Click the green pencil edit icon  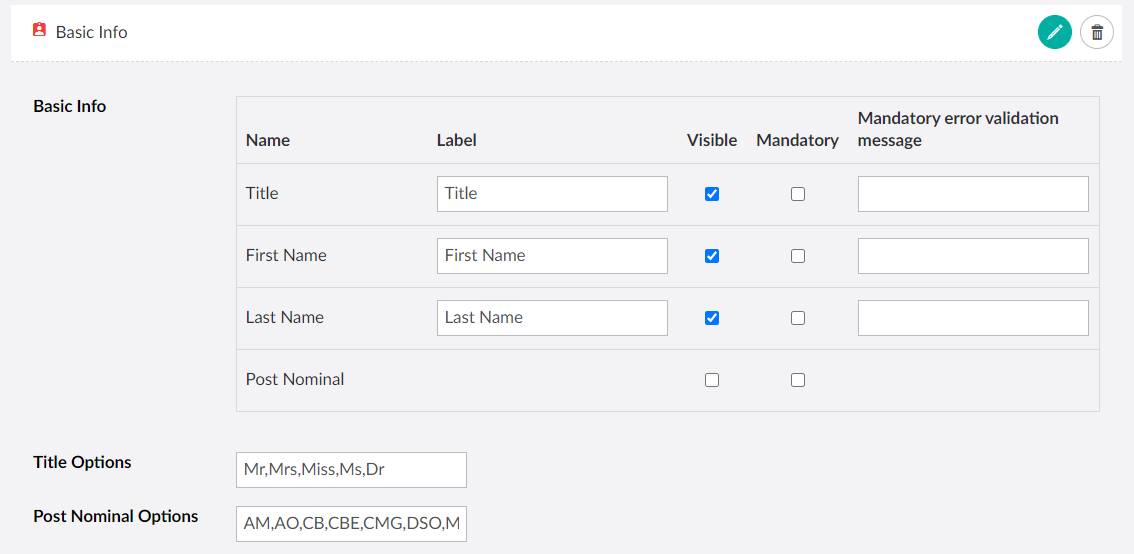click(1054, 32)
